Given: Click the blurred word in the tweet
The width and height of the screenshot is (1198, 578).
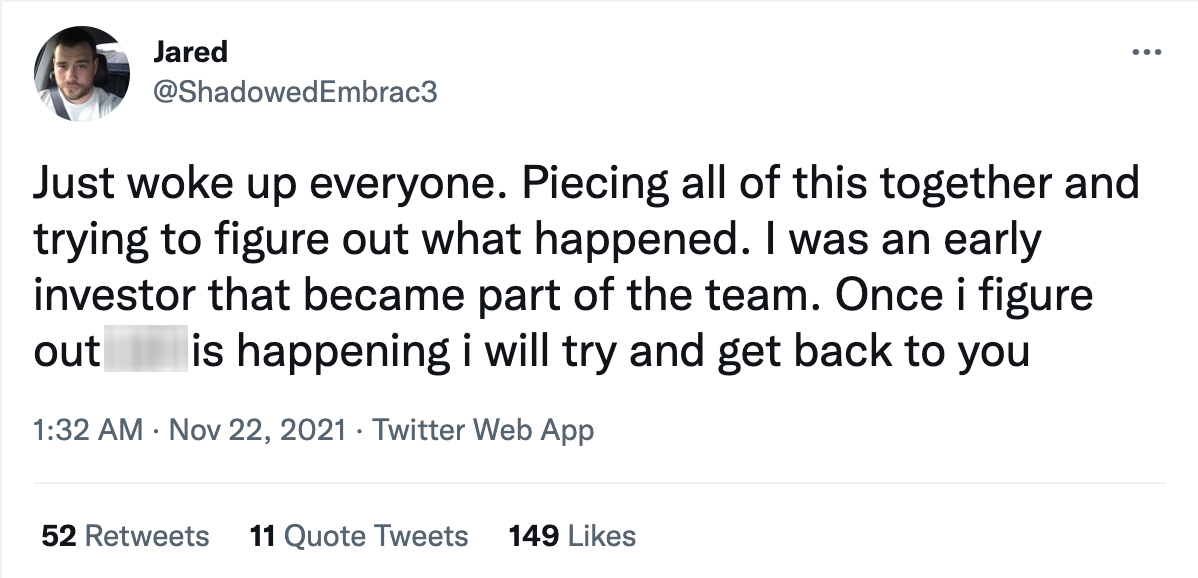Looking at the screenshot, I should click(x=145, y=349).
